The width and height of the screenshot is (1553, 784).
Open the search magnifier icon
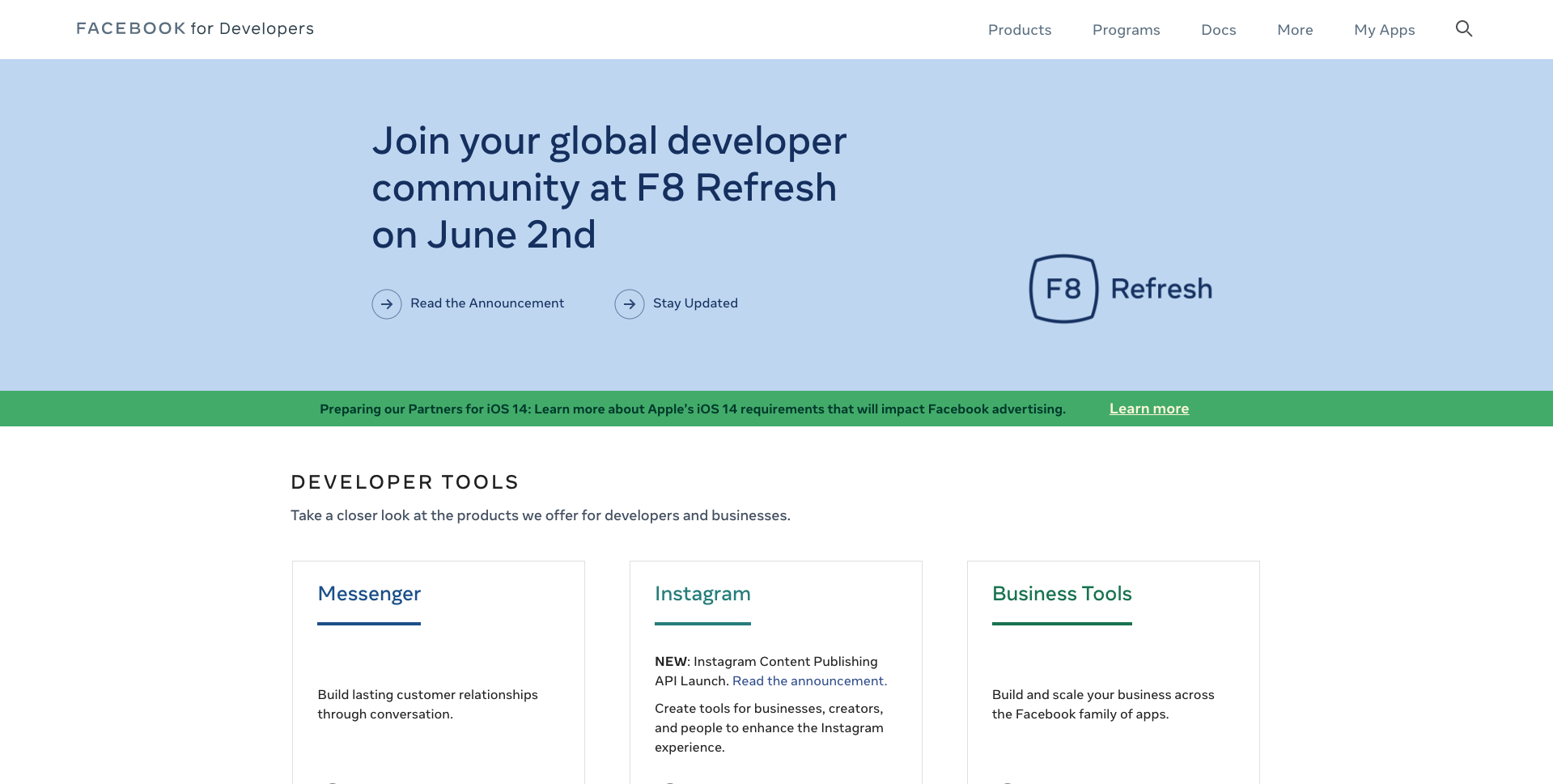click(x=1463, y=29)
